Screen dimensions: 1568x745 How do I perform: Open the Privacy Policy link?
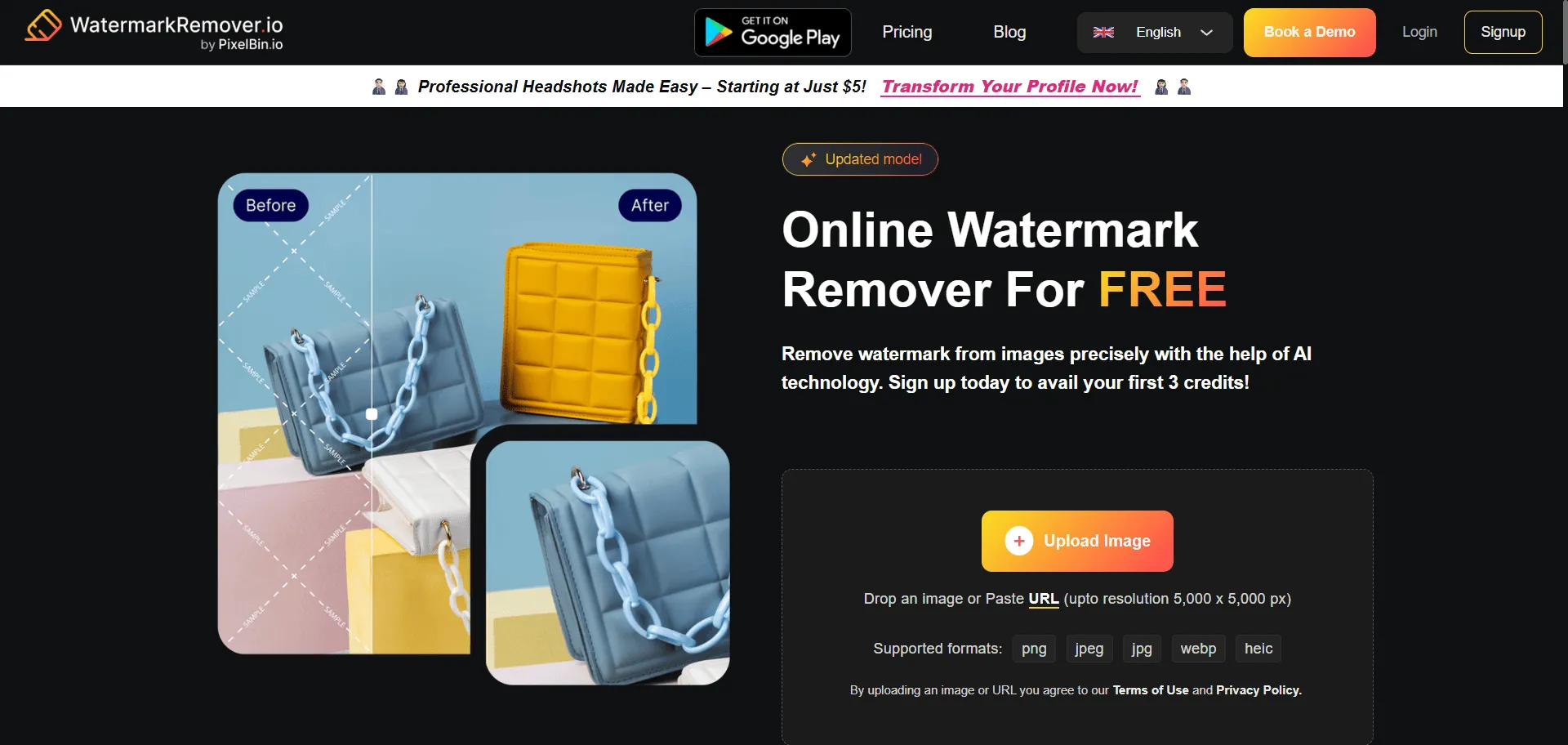pos(1258,690)
